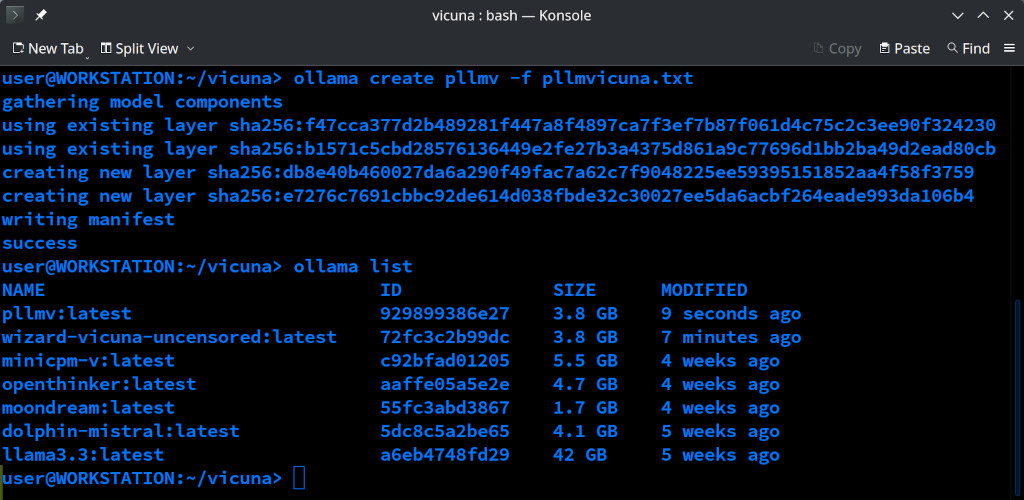Click the Copy toolbar button

[838, 48]
